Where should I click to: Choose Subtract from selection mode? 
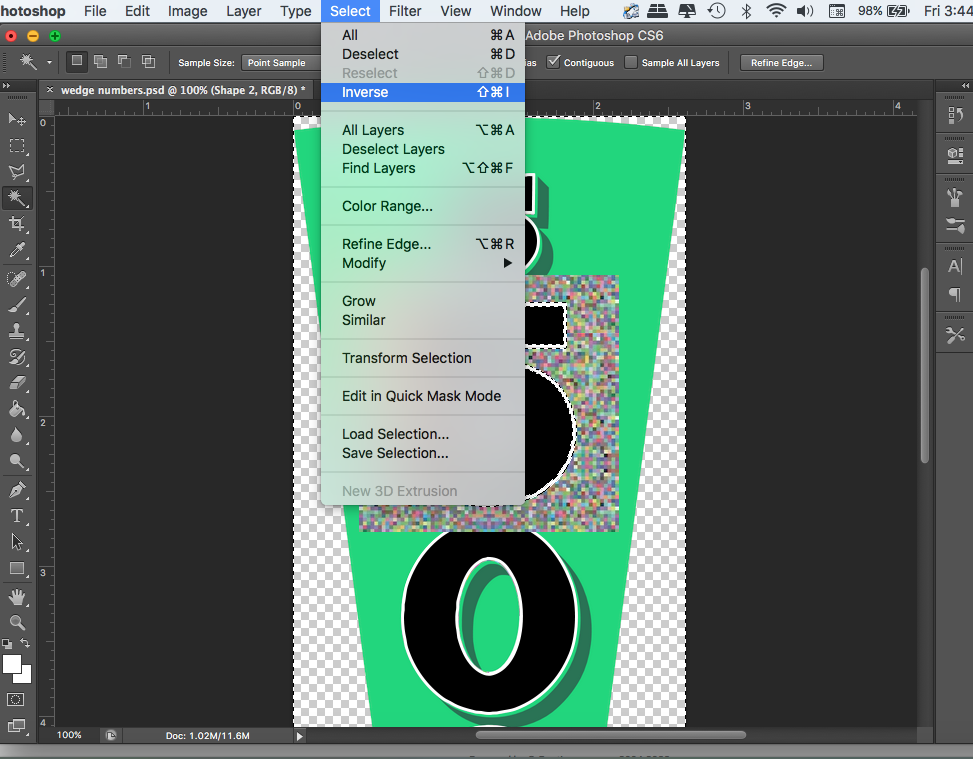point(124,61)
